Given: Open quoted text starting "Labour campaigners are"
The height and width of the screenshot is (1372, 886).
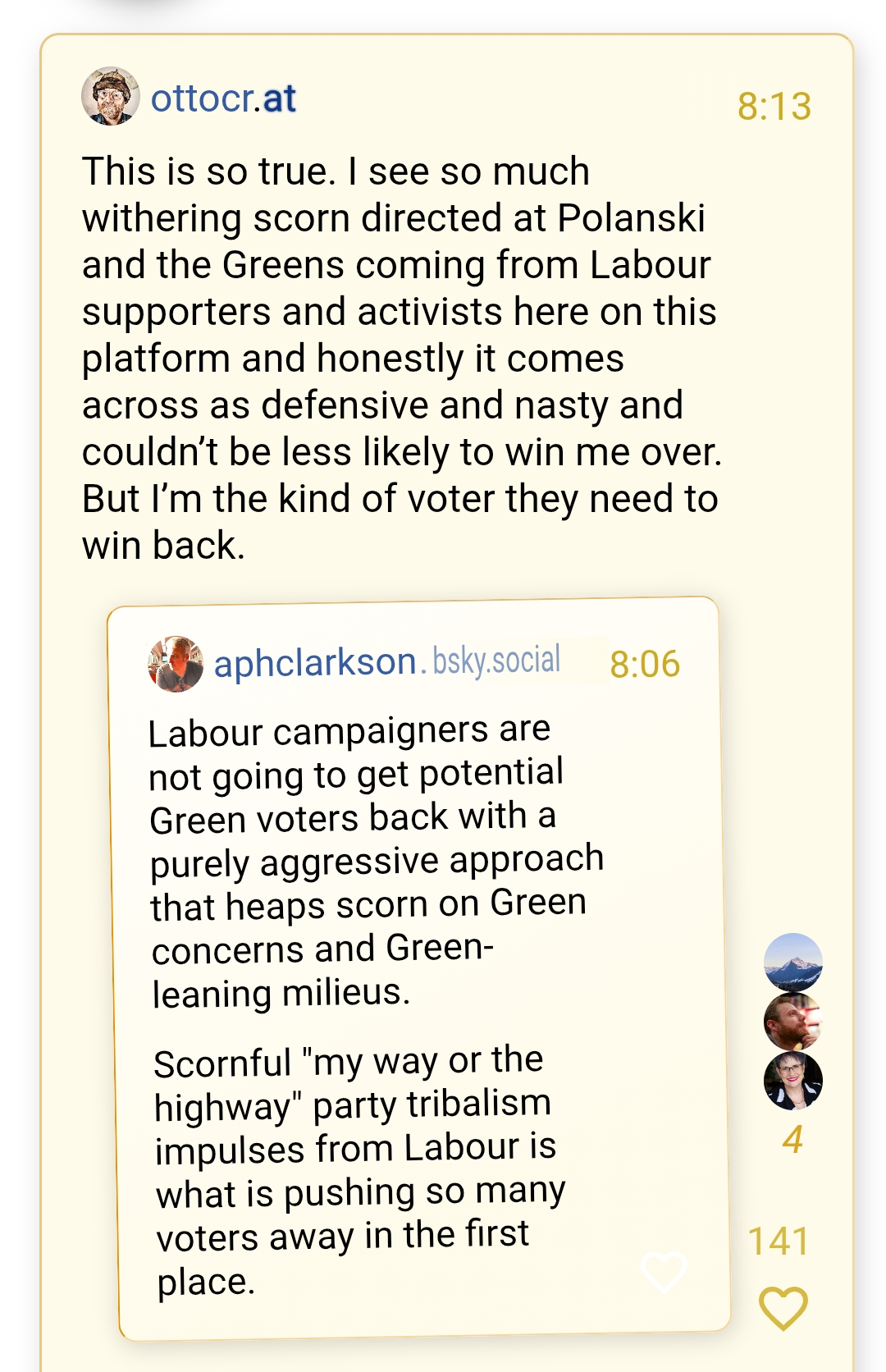Looking at the screenshot, I should (x=349, y=731).
